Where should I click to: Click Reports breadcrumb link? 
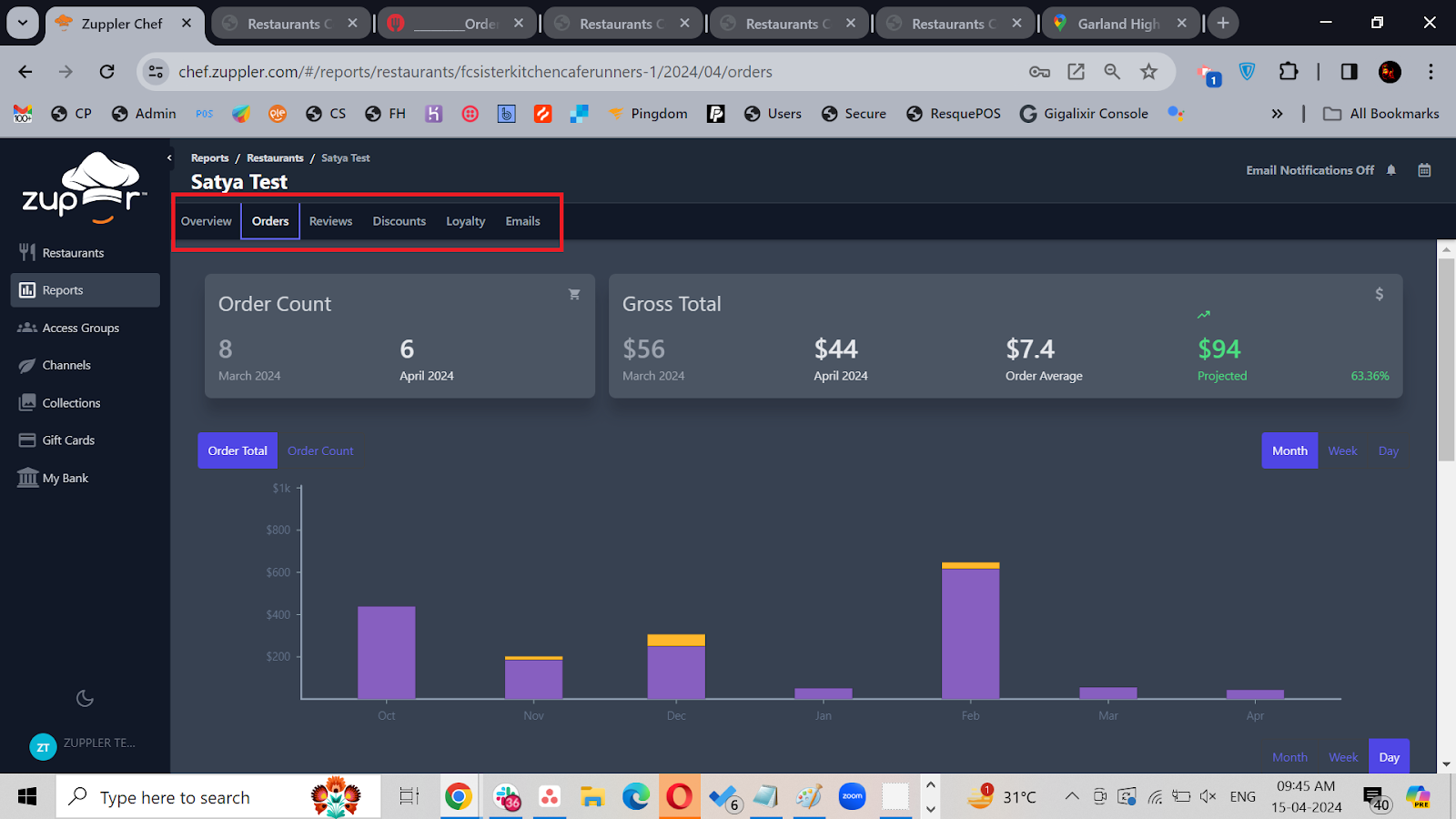209,158
